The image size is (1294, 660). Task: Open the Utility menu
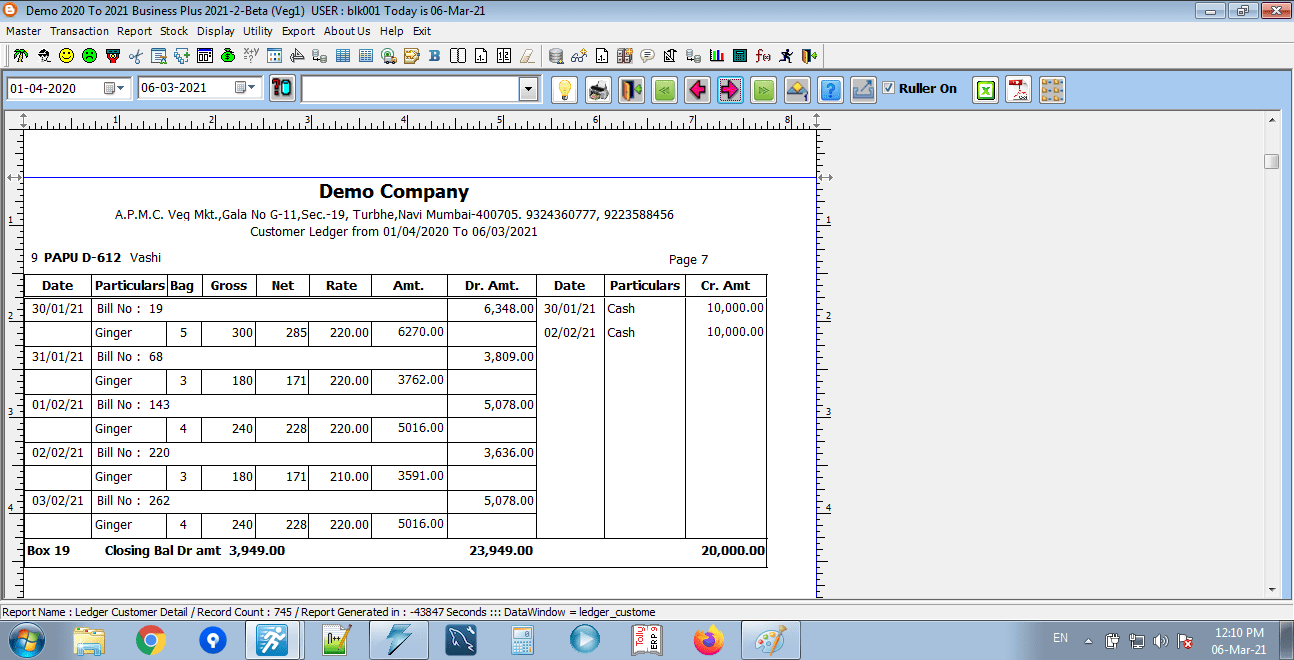coord(258,31)
